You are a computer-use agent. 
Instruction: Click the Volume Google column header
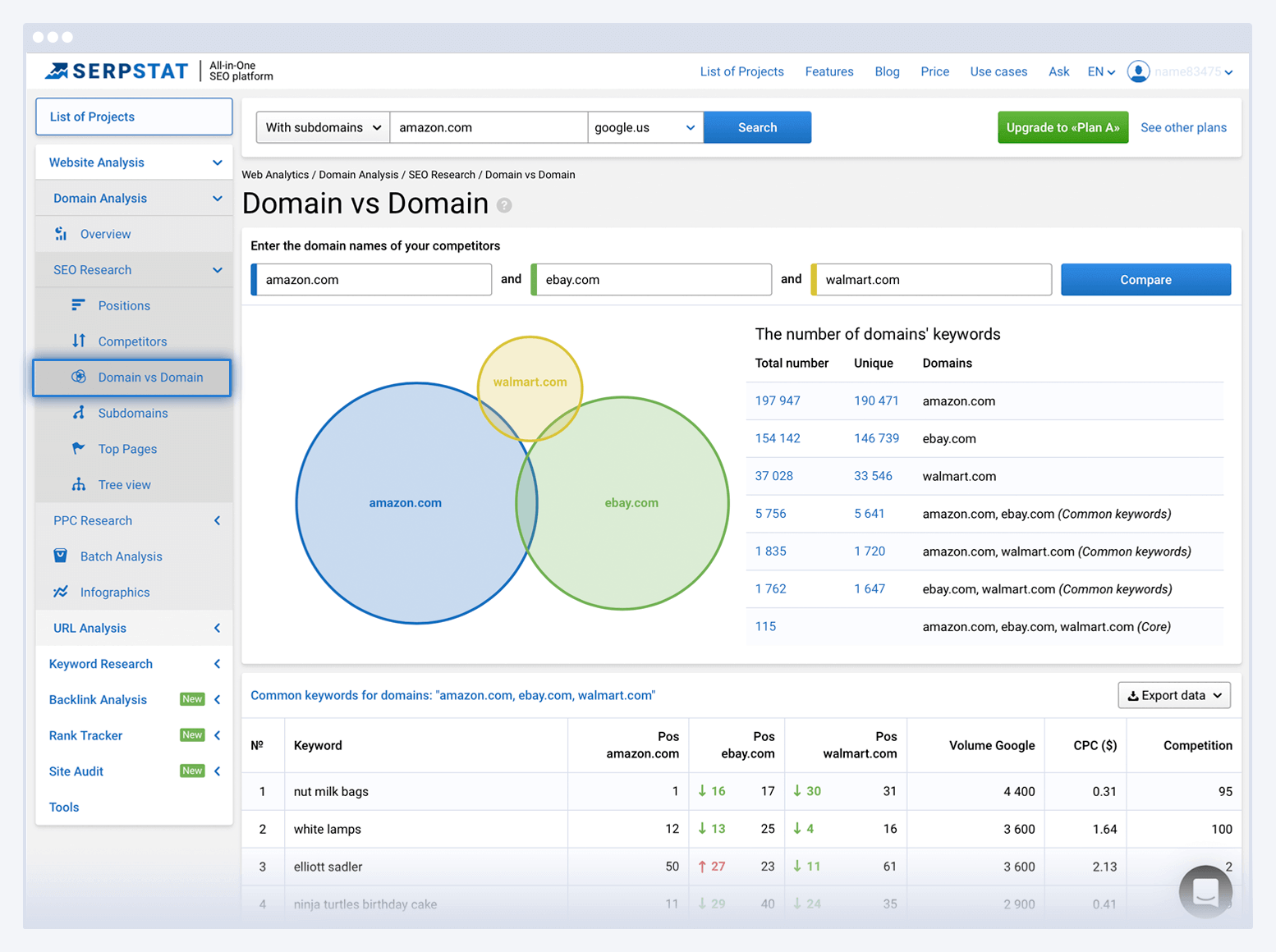click(x=992, y=745)
